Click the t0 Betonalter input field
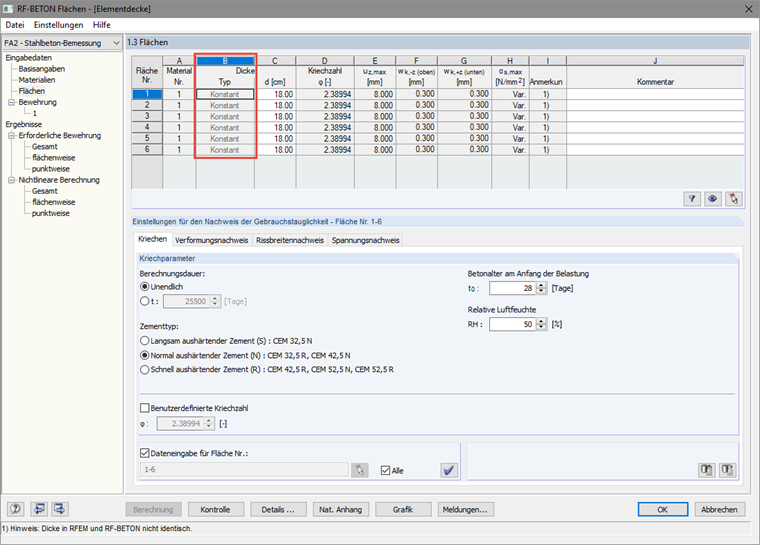The height and width of the screenshot is (545, 760). pos(513,288)
